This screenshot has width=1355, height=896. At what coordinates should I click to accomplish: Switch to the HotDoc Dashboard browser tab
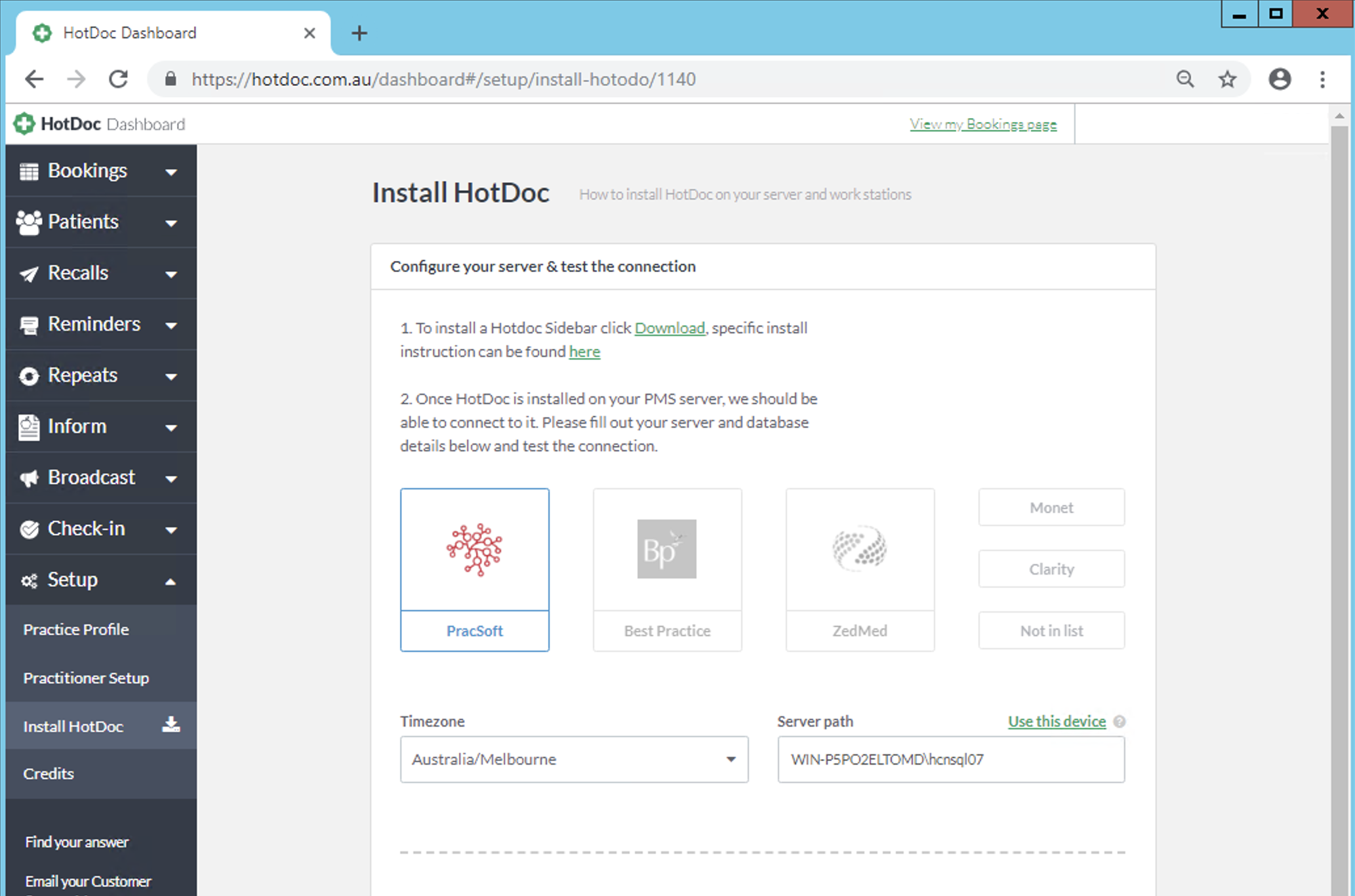(129, 32)
